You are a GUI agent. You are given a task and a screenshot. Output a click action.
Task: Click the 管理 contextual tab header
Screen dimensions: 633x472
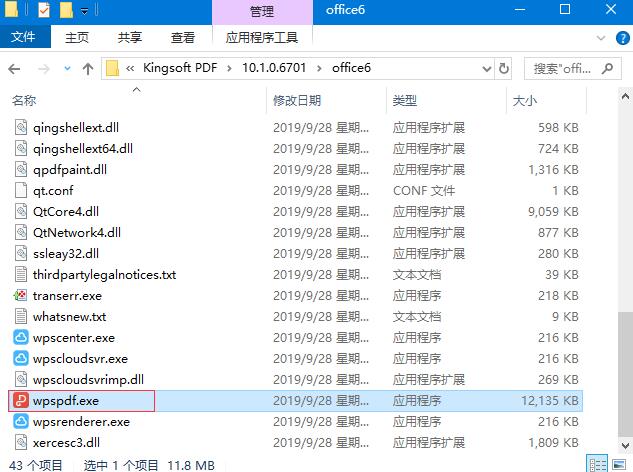(262, 12)
